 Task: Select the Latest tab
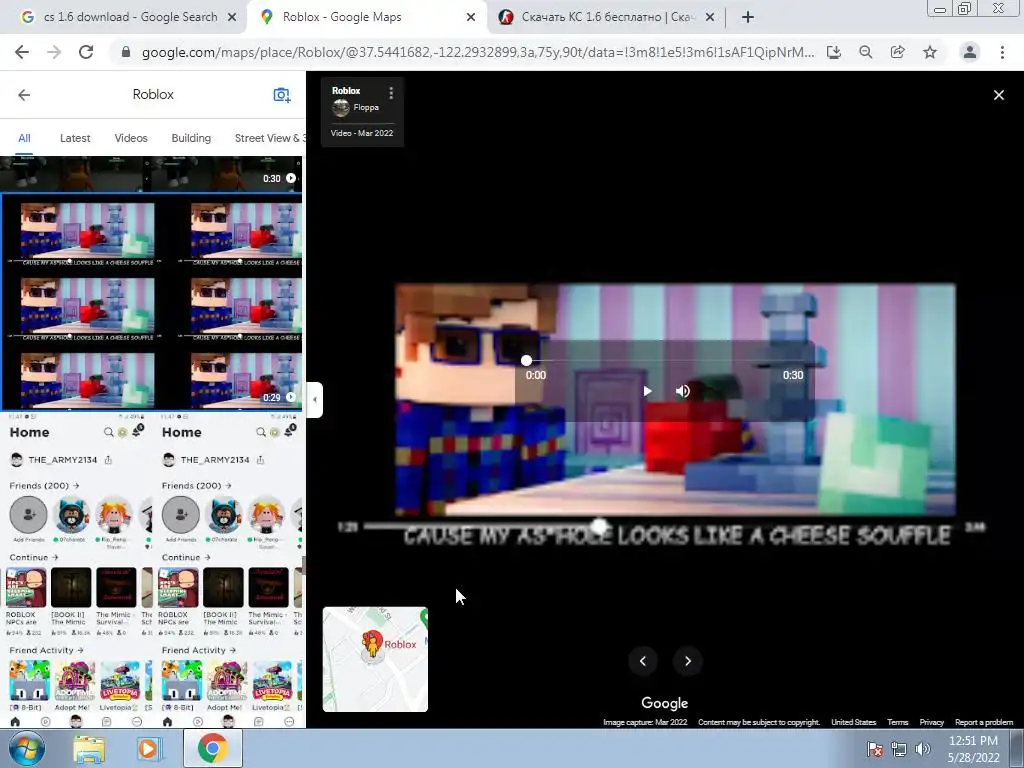tap(75, 138)
